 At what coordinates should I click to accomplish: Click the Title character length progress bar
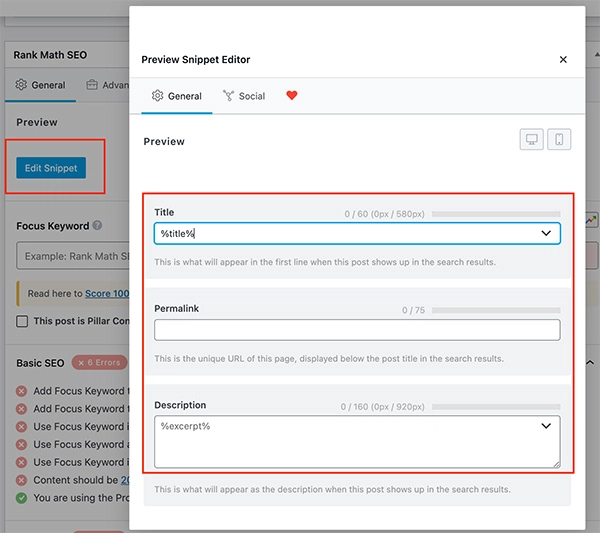496,213
